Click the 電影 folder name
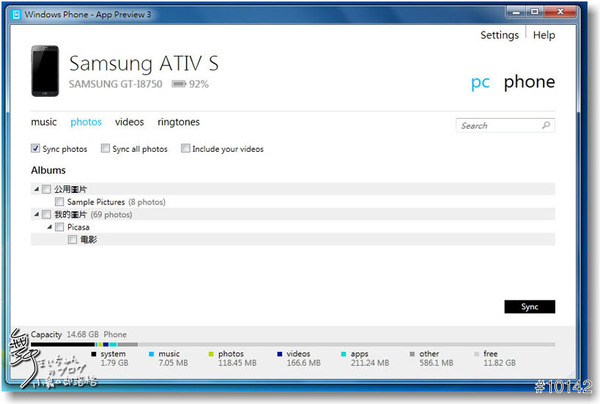Viewport: 600px width, 404px height. point(88,240)
